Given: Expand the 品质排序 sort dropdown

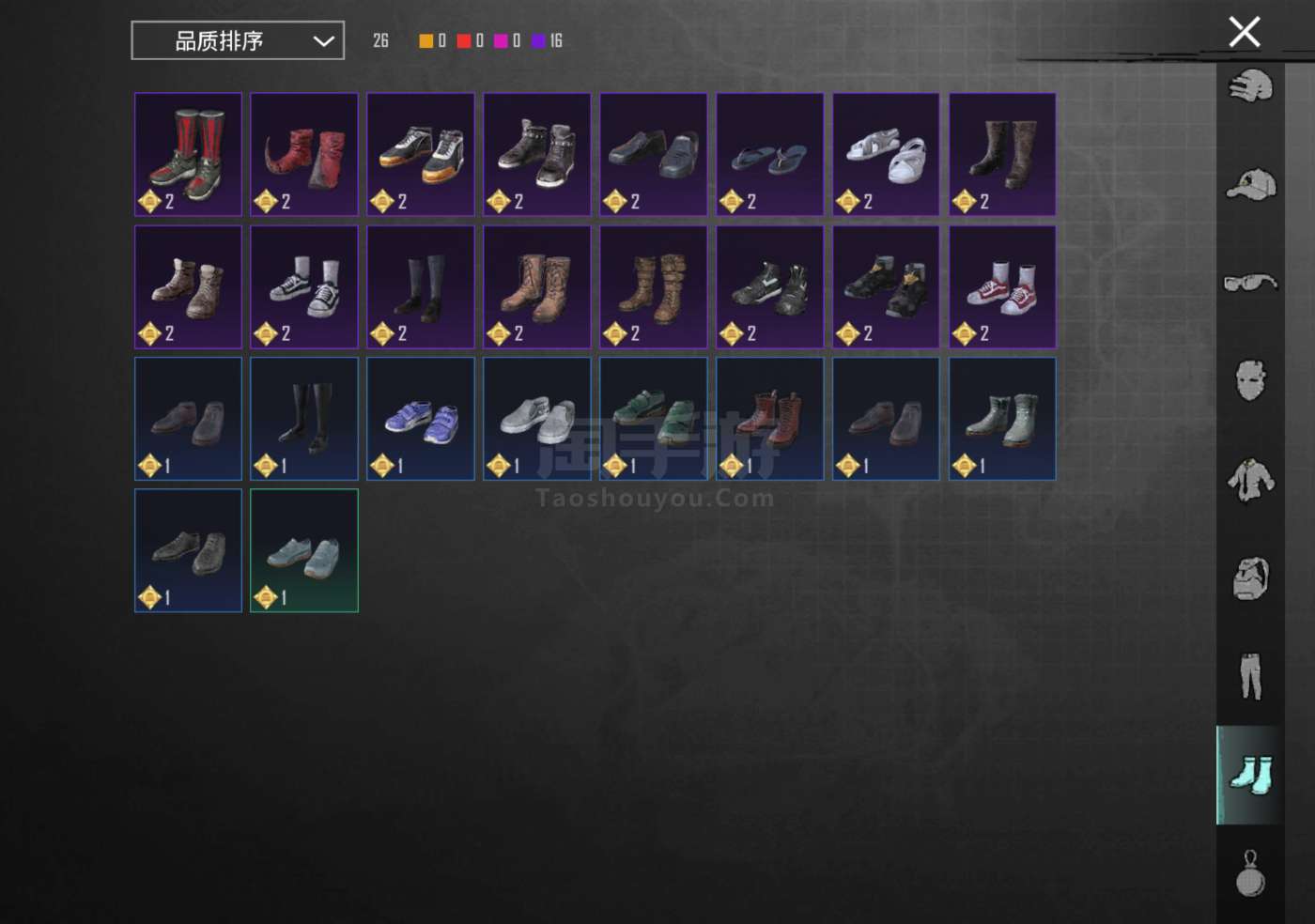Looking at the screenshot, I should (238, 40).
